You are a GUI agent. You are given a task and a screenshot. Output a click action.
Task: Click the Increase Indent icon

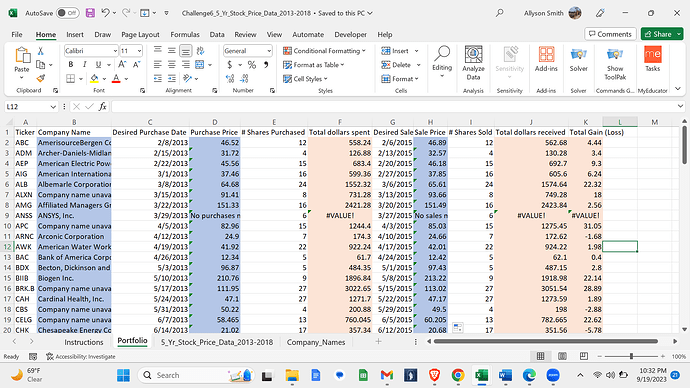click(x=172, y=78)
